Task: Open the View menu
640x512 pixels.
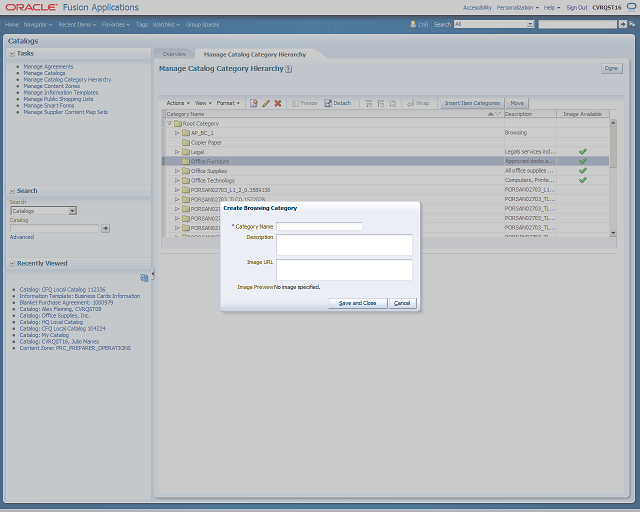Action: pos(203,103)
